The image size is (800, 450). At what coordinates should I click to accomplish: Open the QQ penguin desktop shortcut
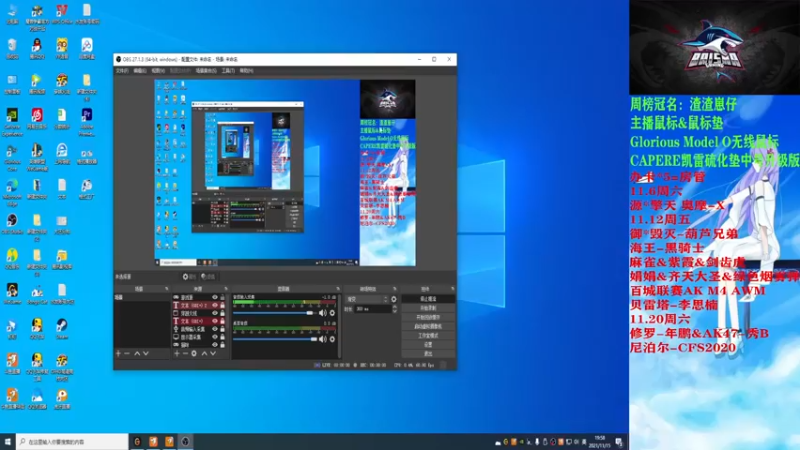coord(37,48)
